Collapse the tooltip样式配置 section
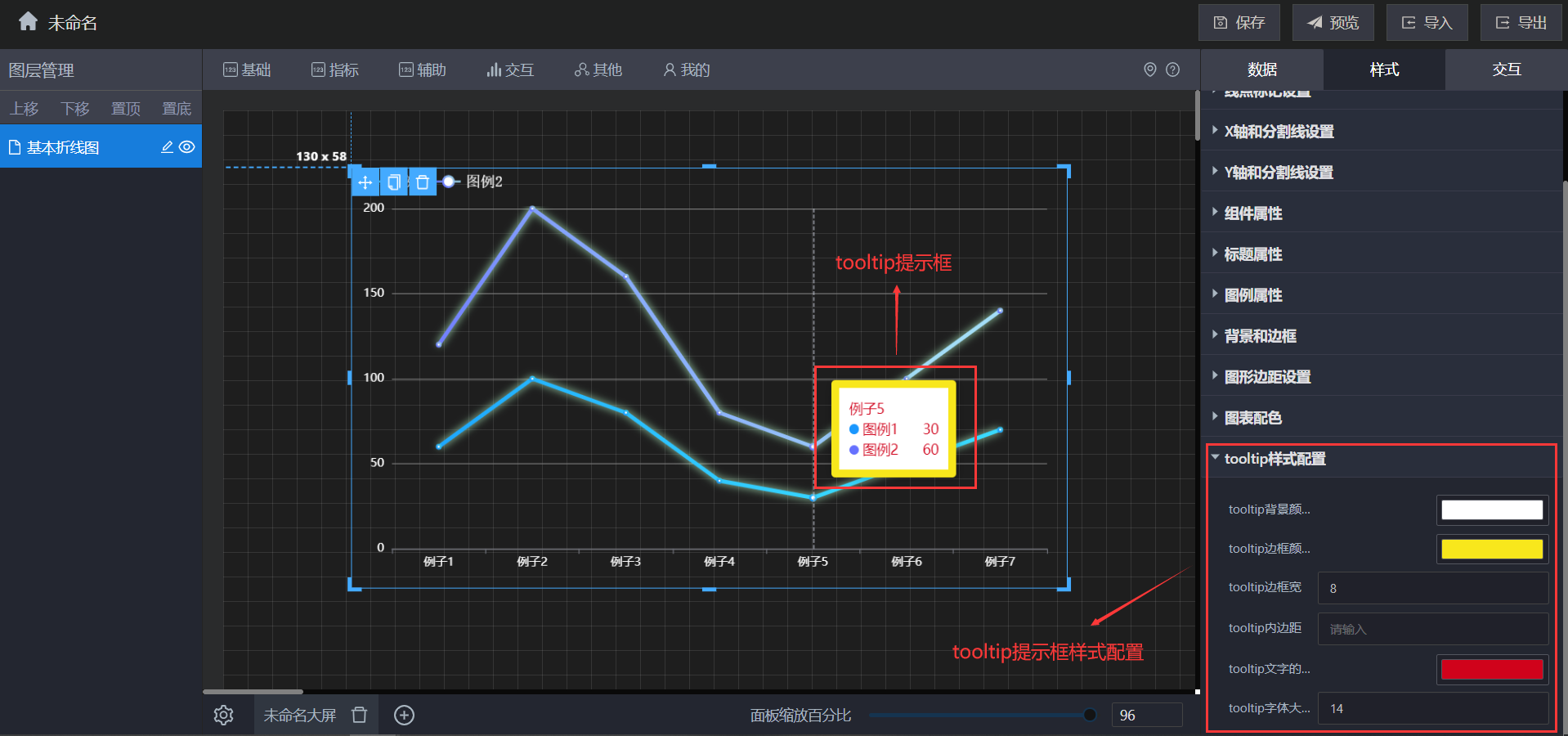Image resolution: width=1568 pixels, height=736 pixels. 1275,459
